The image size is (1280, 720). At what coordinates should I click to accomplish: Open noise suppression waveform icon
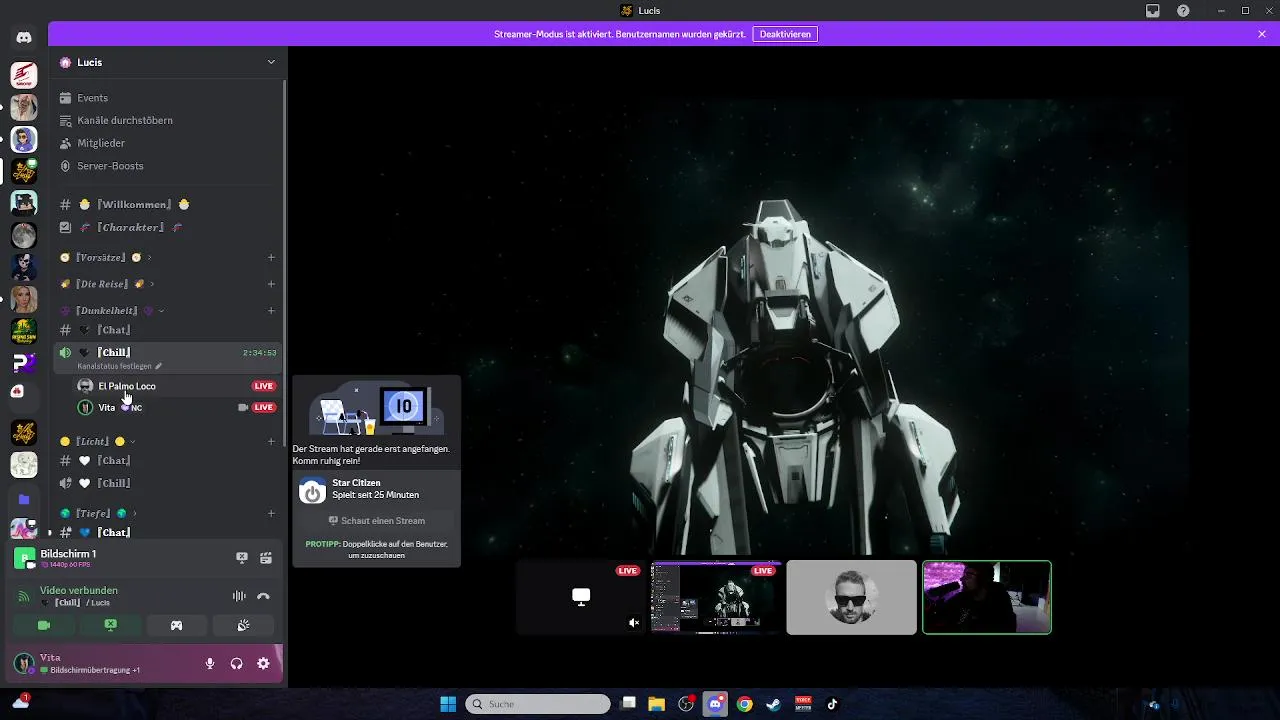pyautogui.click(x=239, y=596)
